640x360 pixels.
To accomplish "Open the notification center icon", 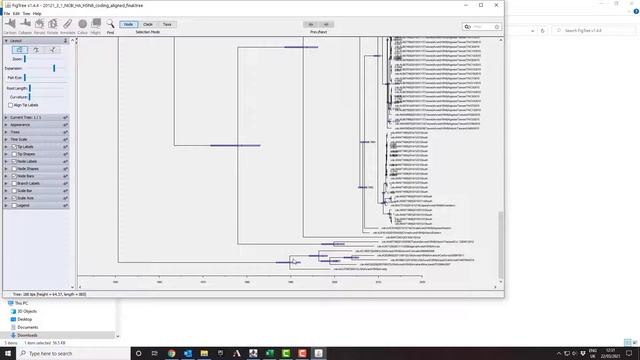I will (629, 353).
